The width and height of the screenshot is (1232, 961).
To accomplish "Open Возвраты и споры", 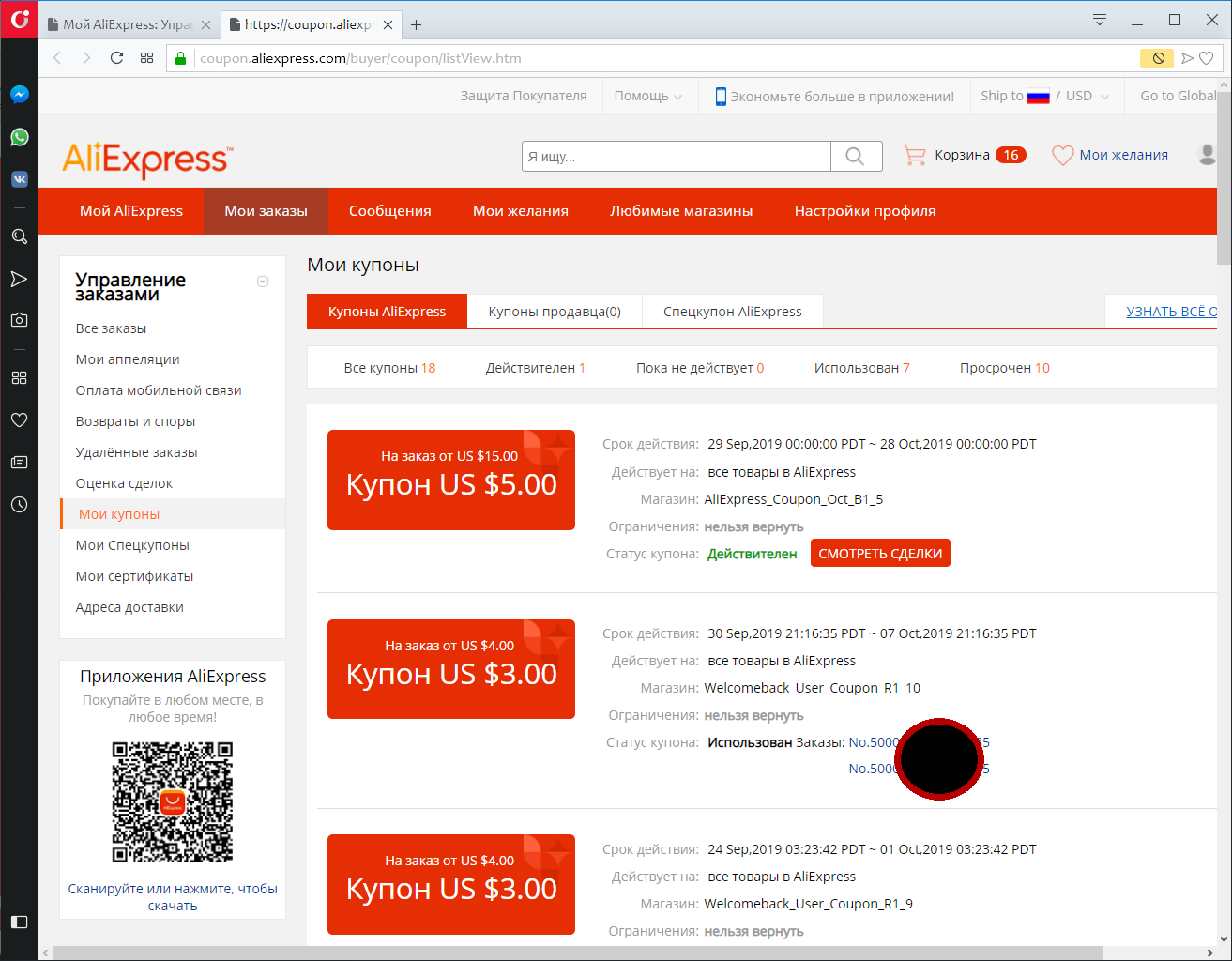I will click(x=135, y=421).
